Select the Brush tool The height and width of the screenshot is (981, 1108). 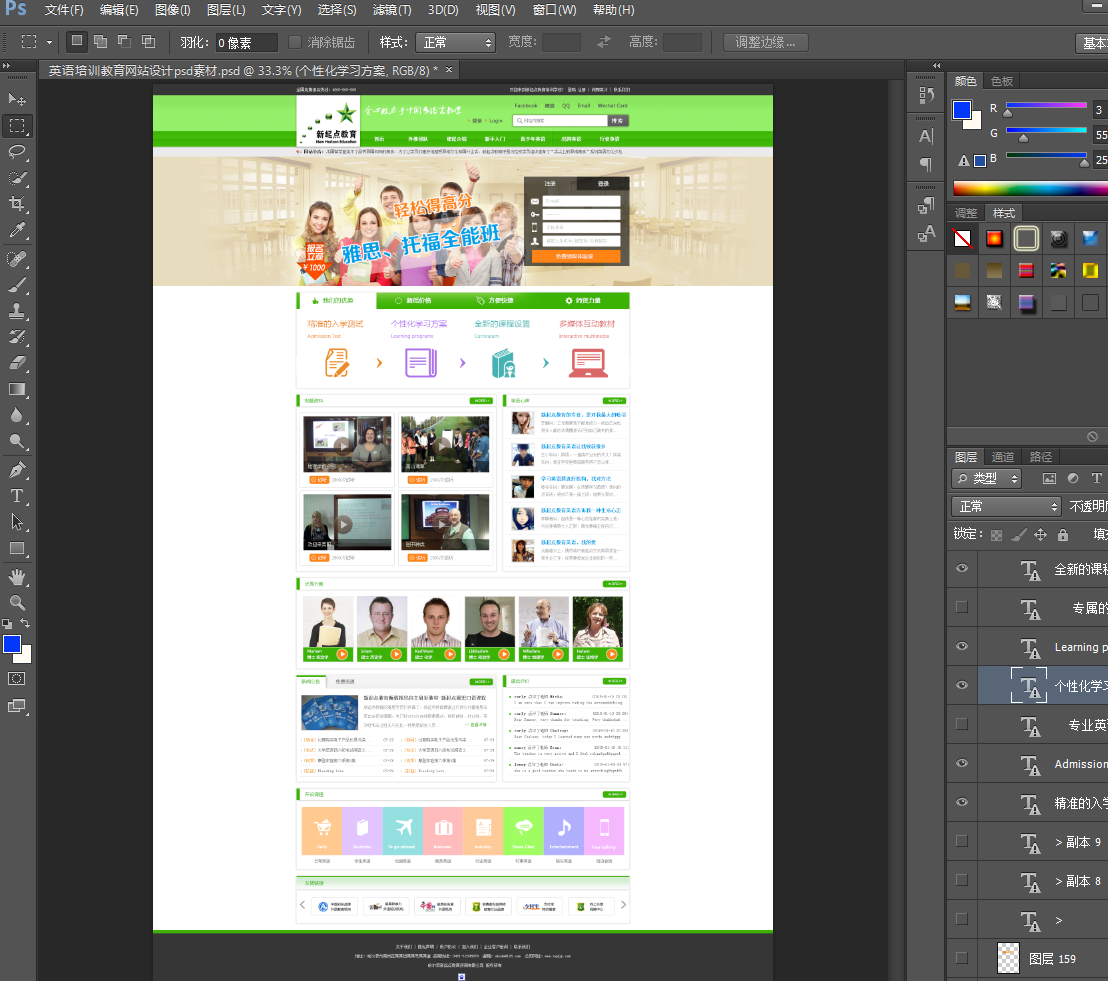point(17,285)
